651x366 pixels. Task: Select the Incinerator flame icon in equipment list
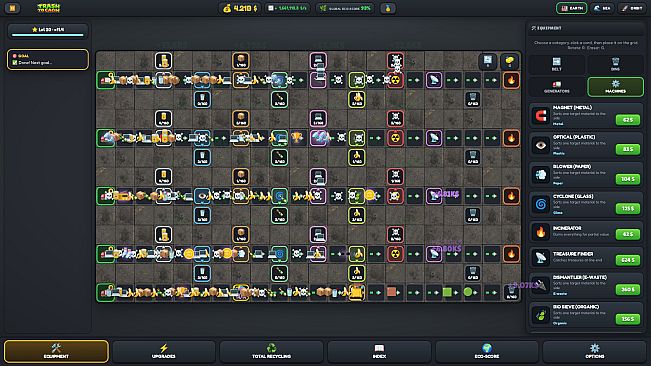(x=541, y=232)
